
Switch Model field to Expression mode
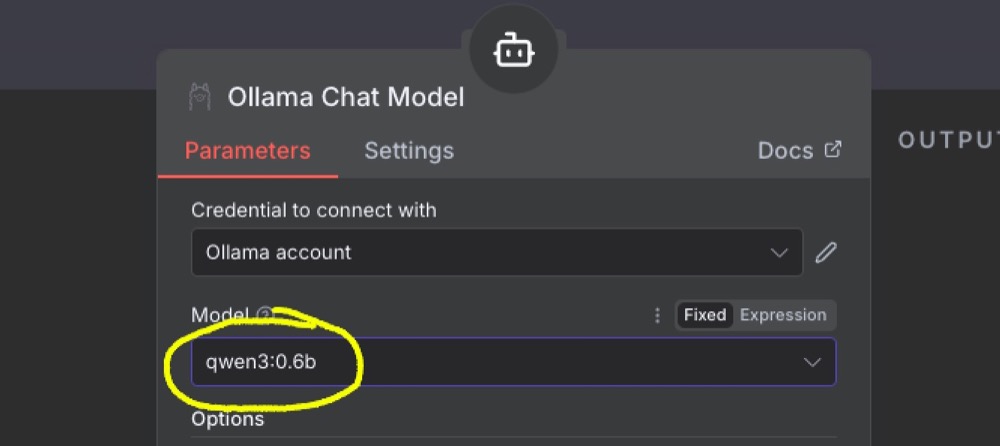pyautogui.click(x=783, y=315)
